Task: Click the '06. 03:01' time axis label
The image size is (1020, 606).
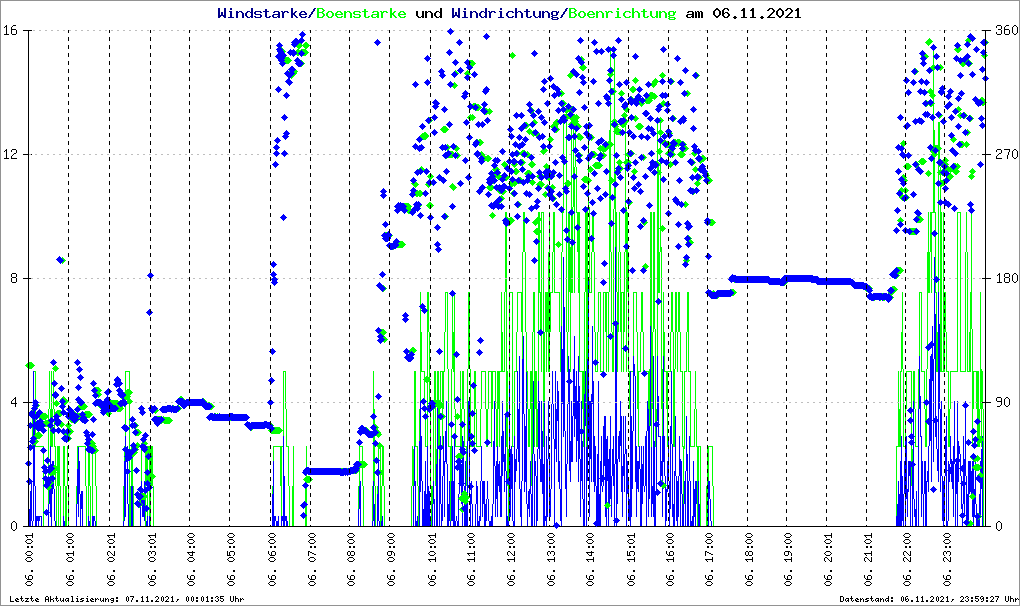Action: coord(151,559)
